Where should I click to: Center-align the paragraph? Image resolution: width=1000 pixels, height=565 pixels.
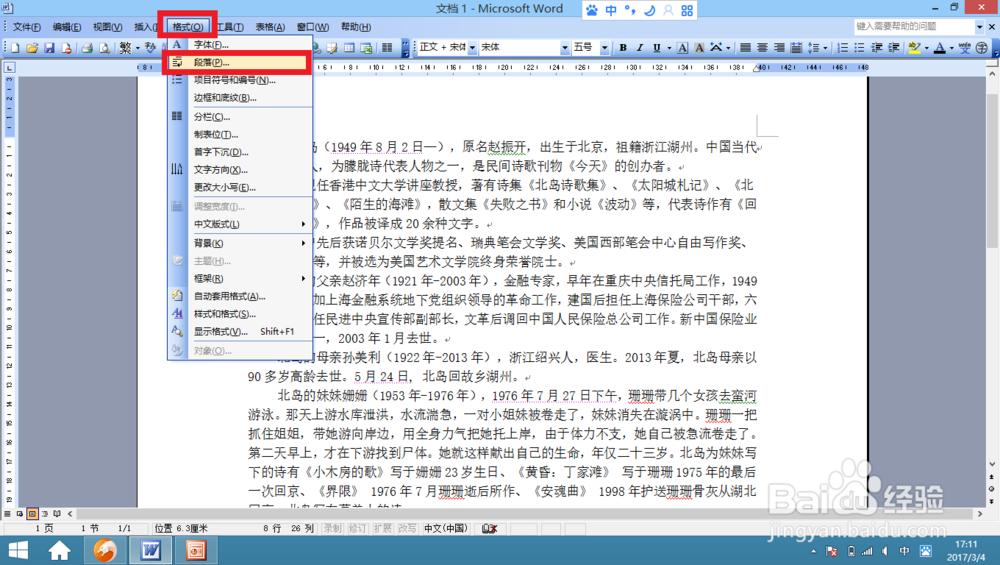click(x=762, y=48)
